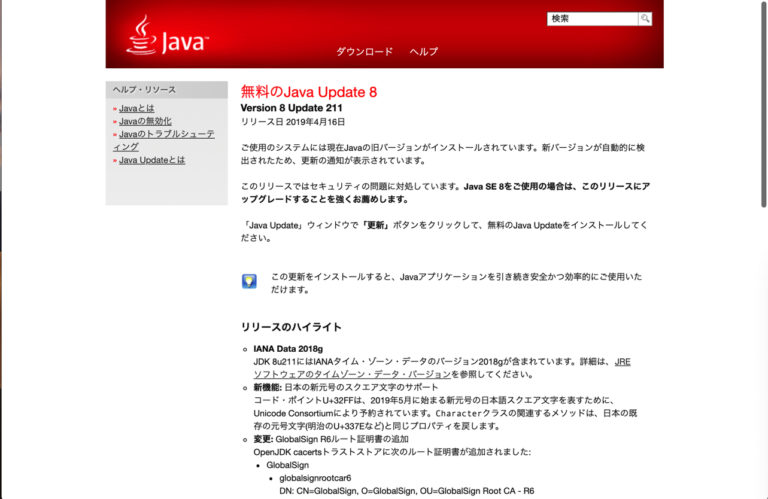The height and width of the screenshot is (499, 768).
Task: Click the GlobalSign list item
Action: coord(288,465)
